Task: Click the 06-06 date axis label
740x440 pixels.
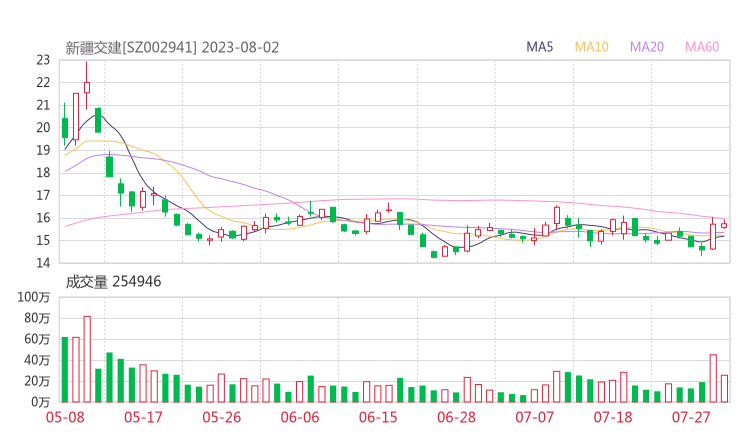Action: coord(300,417)
